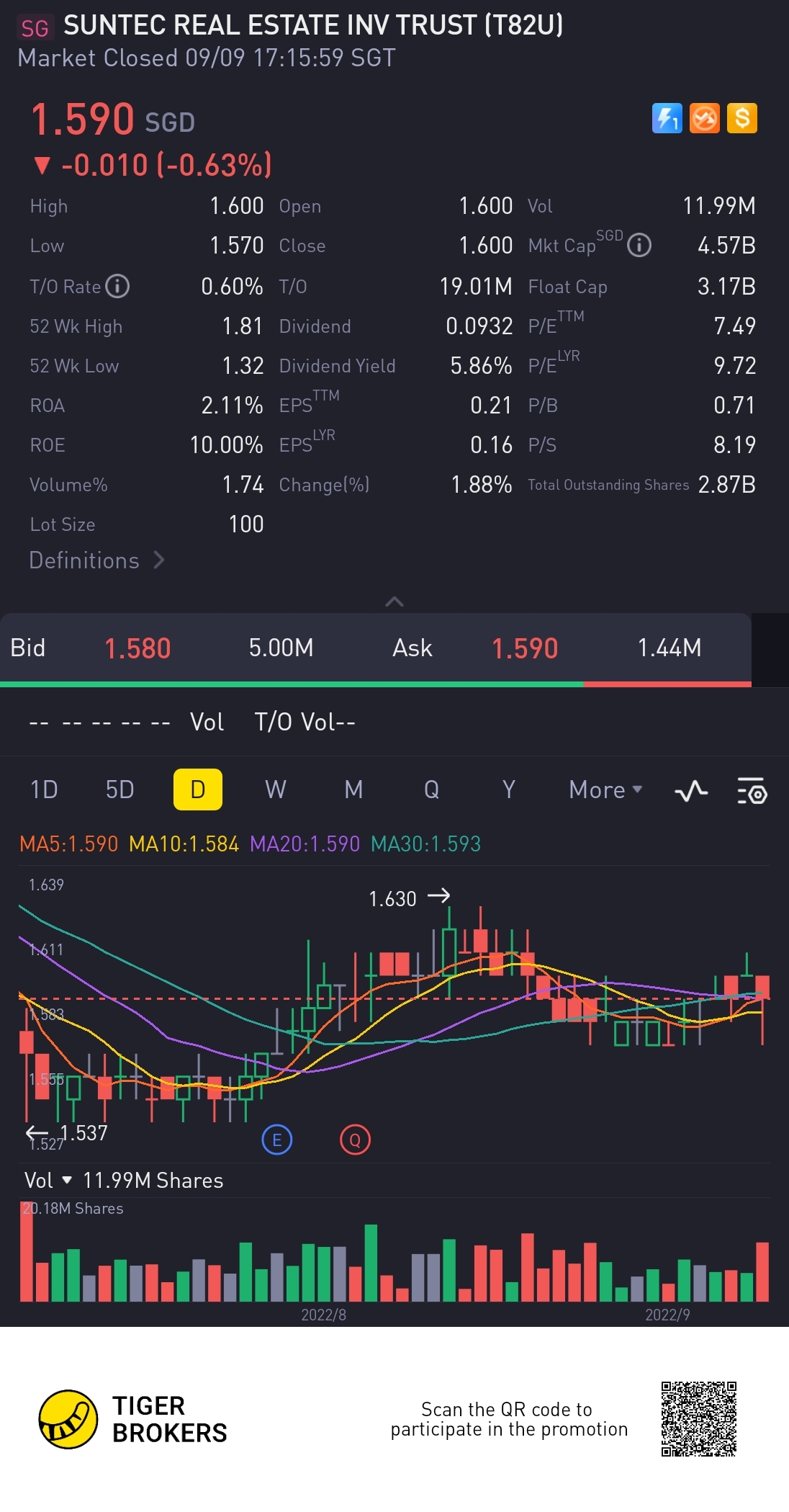This screenshot has height=1512, width=789.
Task: Open Definitions chevron link
Action: pos(97,560)
